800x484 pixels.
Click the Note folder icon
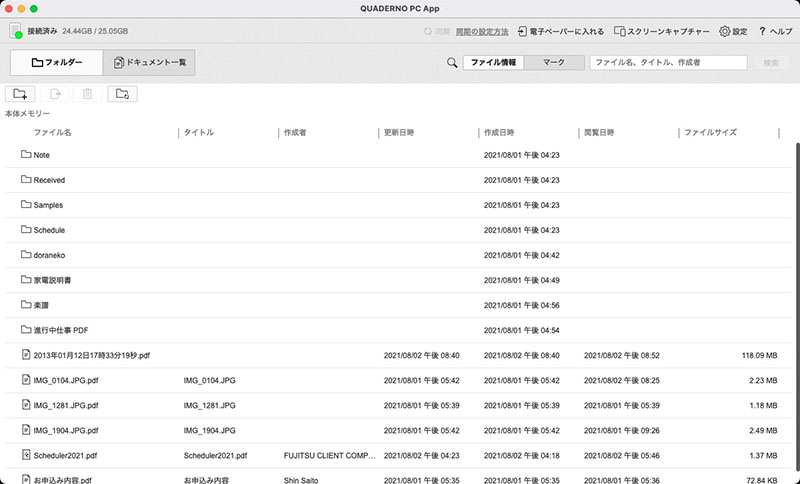26,154
